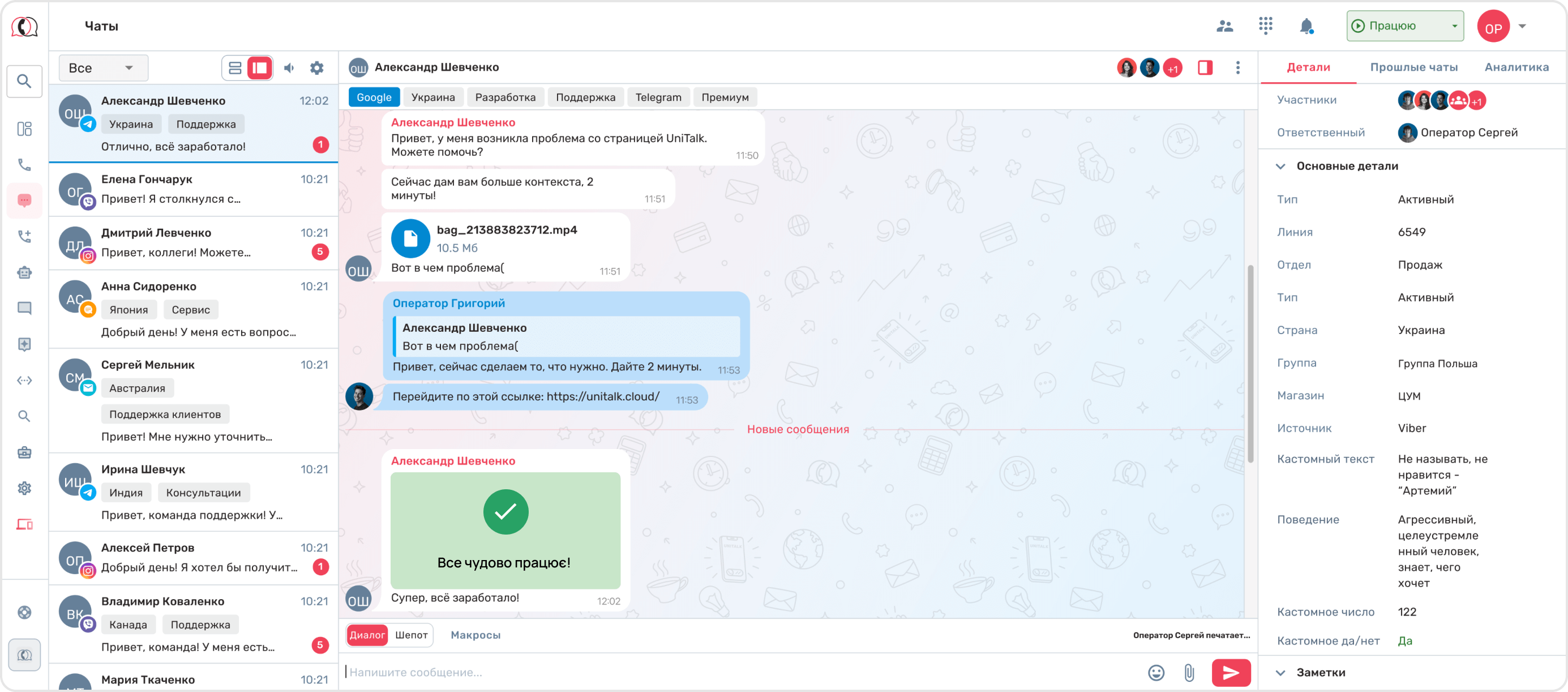Open chat list settings gear icon
This screenshot has width=1568, height=692.
[316, 68]
